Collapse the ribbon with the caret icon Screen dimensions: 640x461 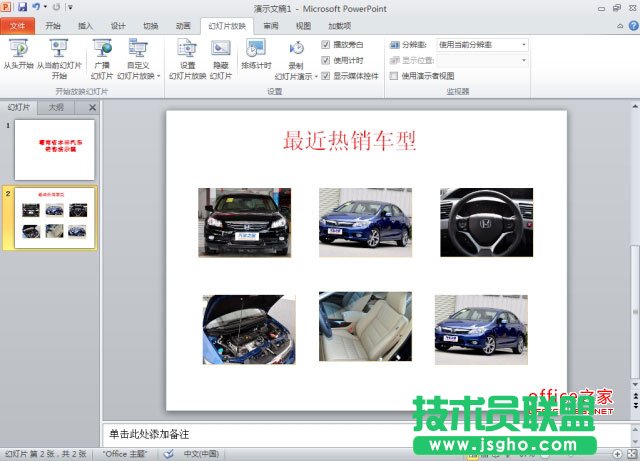point(620,26)
